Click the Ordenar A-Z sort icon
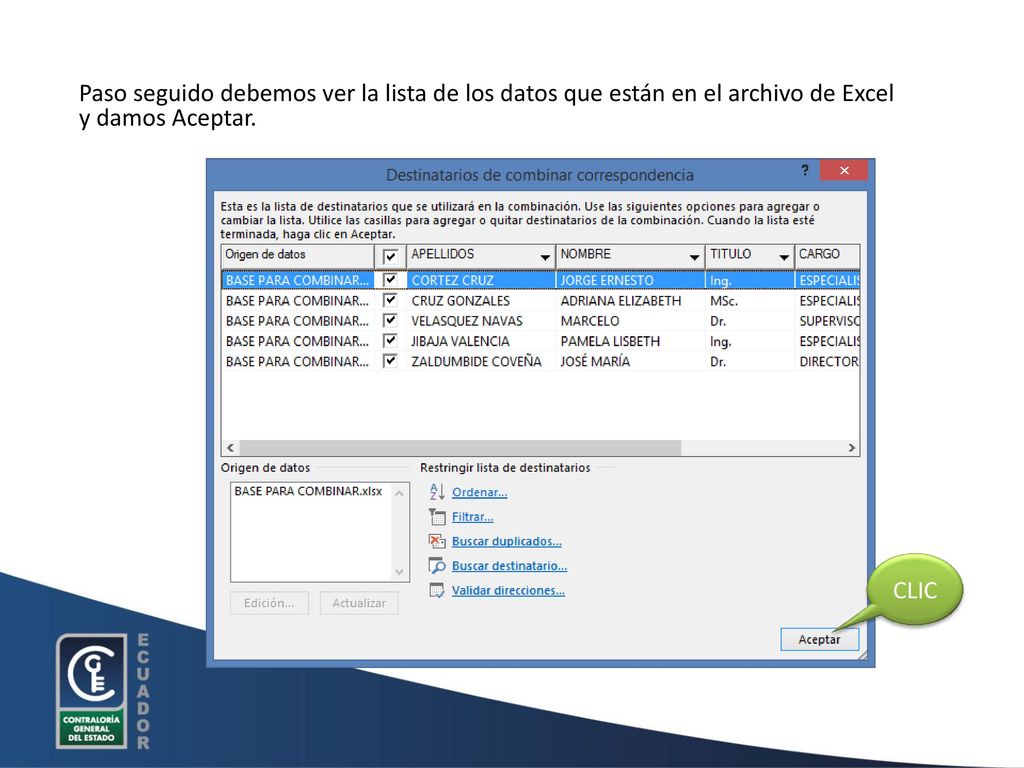Image resolution: width=1024 pixels, height=768 pixels. (x=437, y=492)
